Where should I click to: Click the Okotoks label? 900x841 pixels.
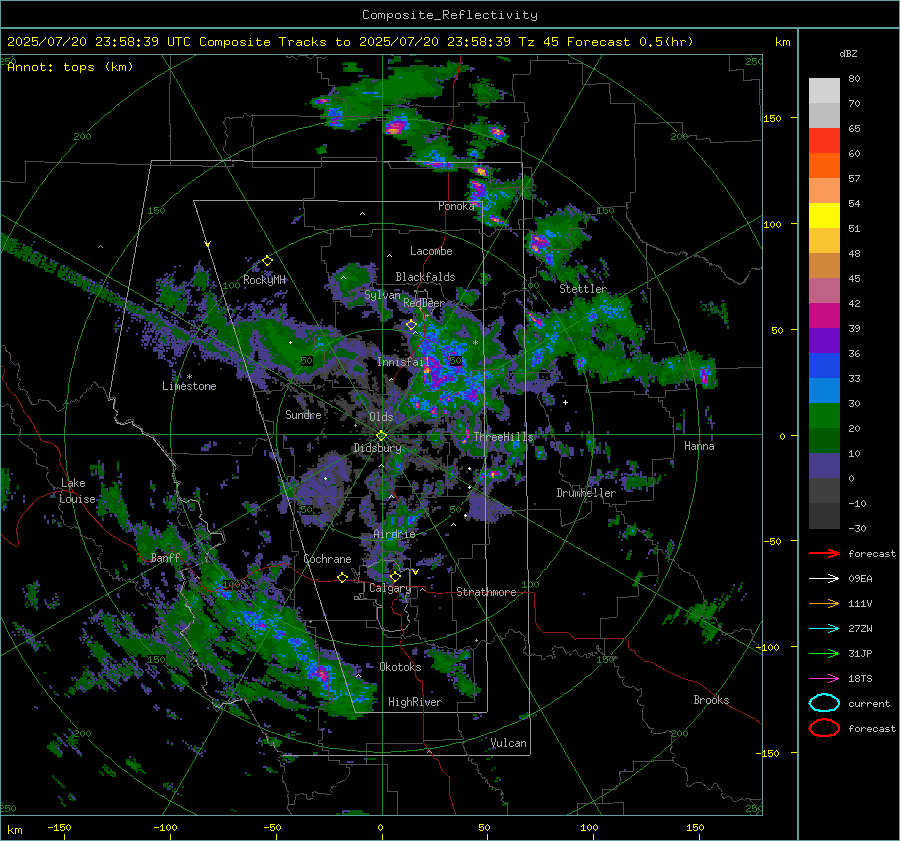400,667
